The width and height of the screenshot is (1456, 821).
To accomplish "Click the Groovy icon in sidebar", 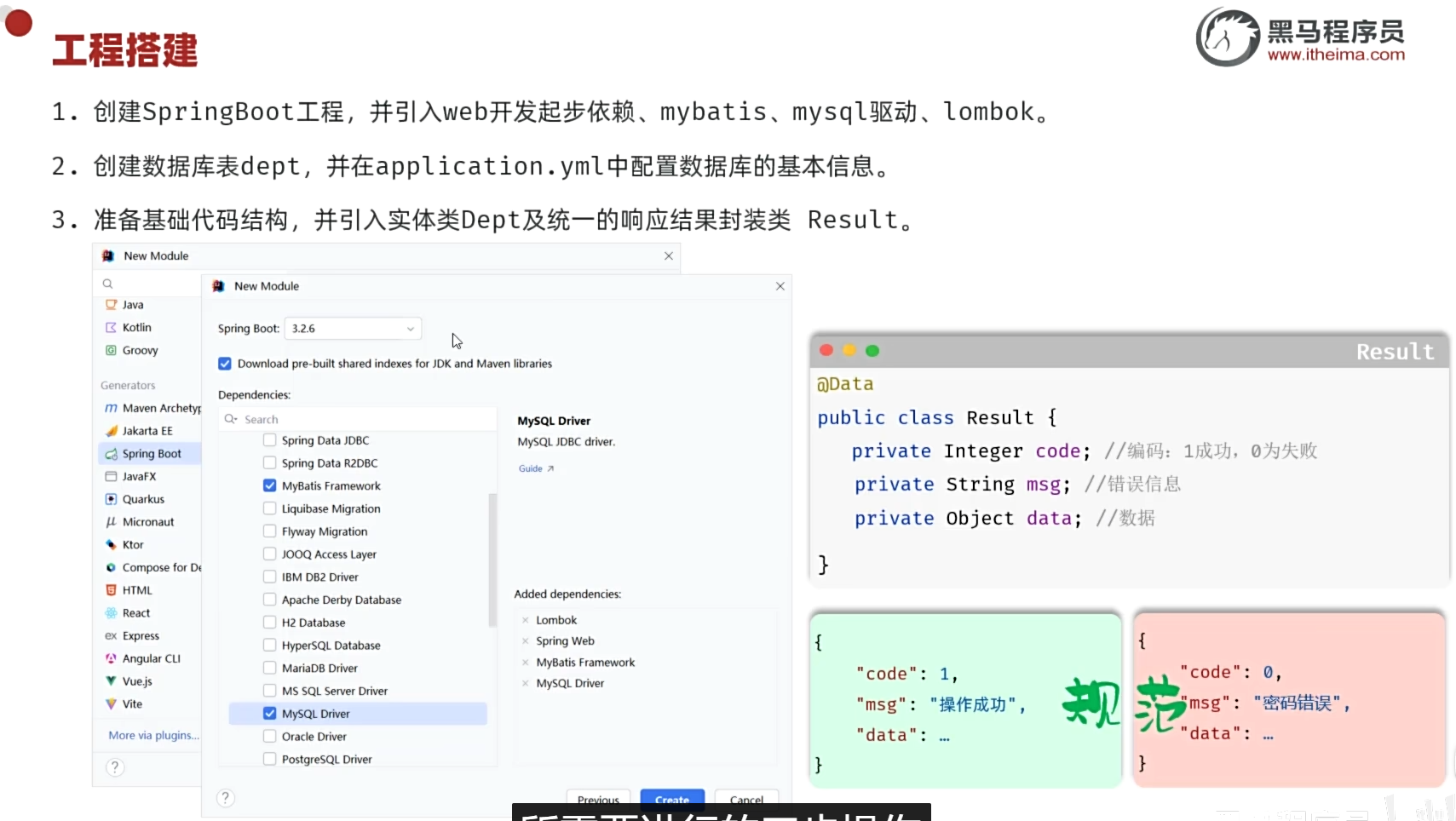I will click(111, 350).
